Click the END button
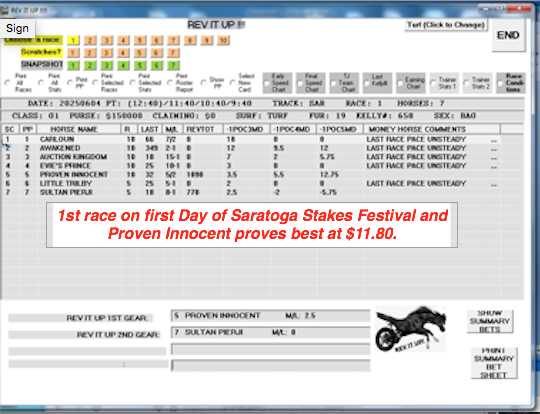Viewport: 540px width, 414px height. [508, 35]
